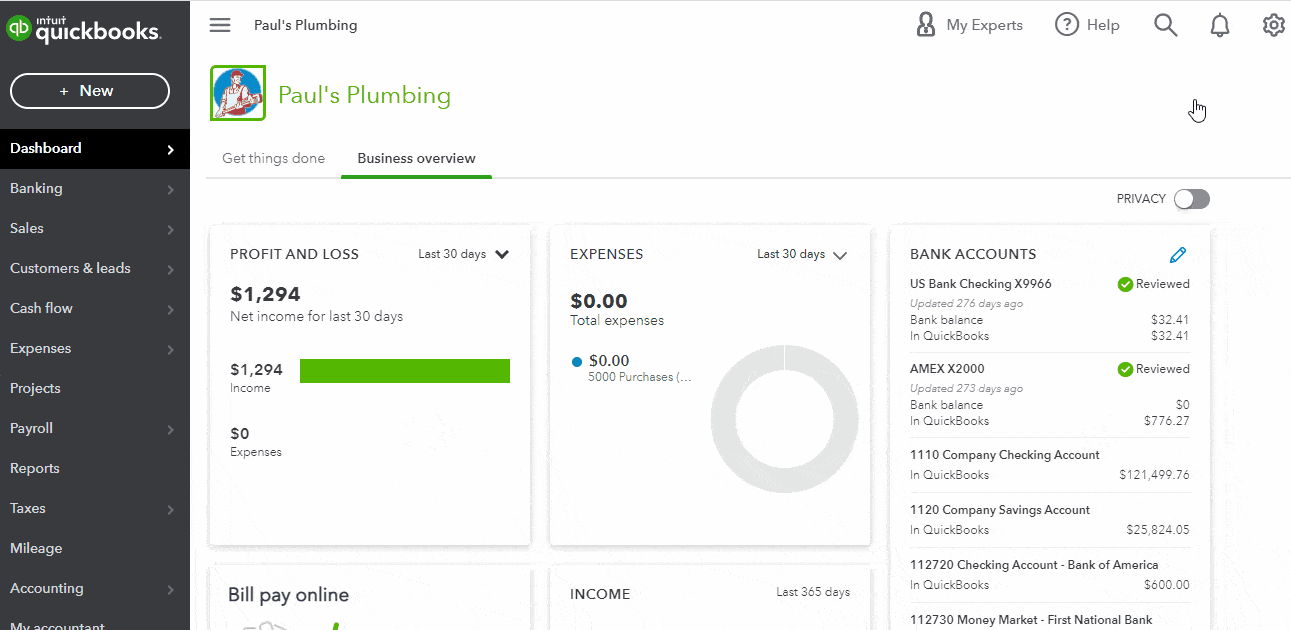Click the green Income bar
Image resolution: width=1291 pixels, height=630 pixels.
[405, 371]
